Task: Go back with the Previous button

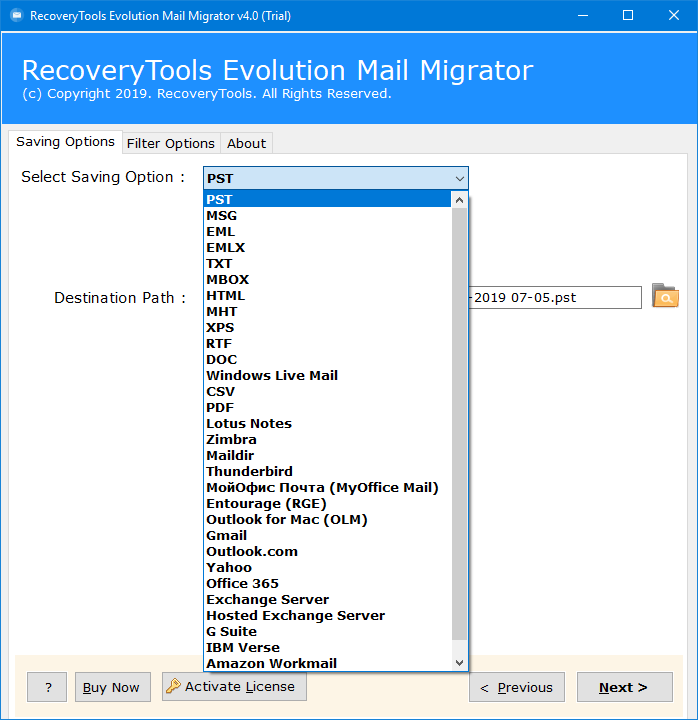Action: point(517,687)
